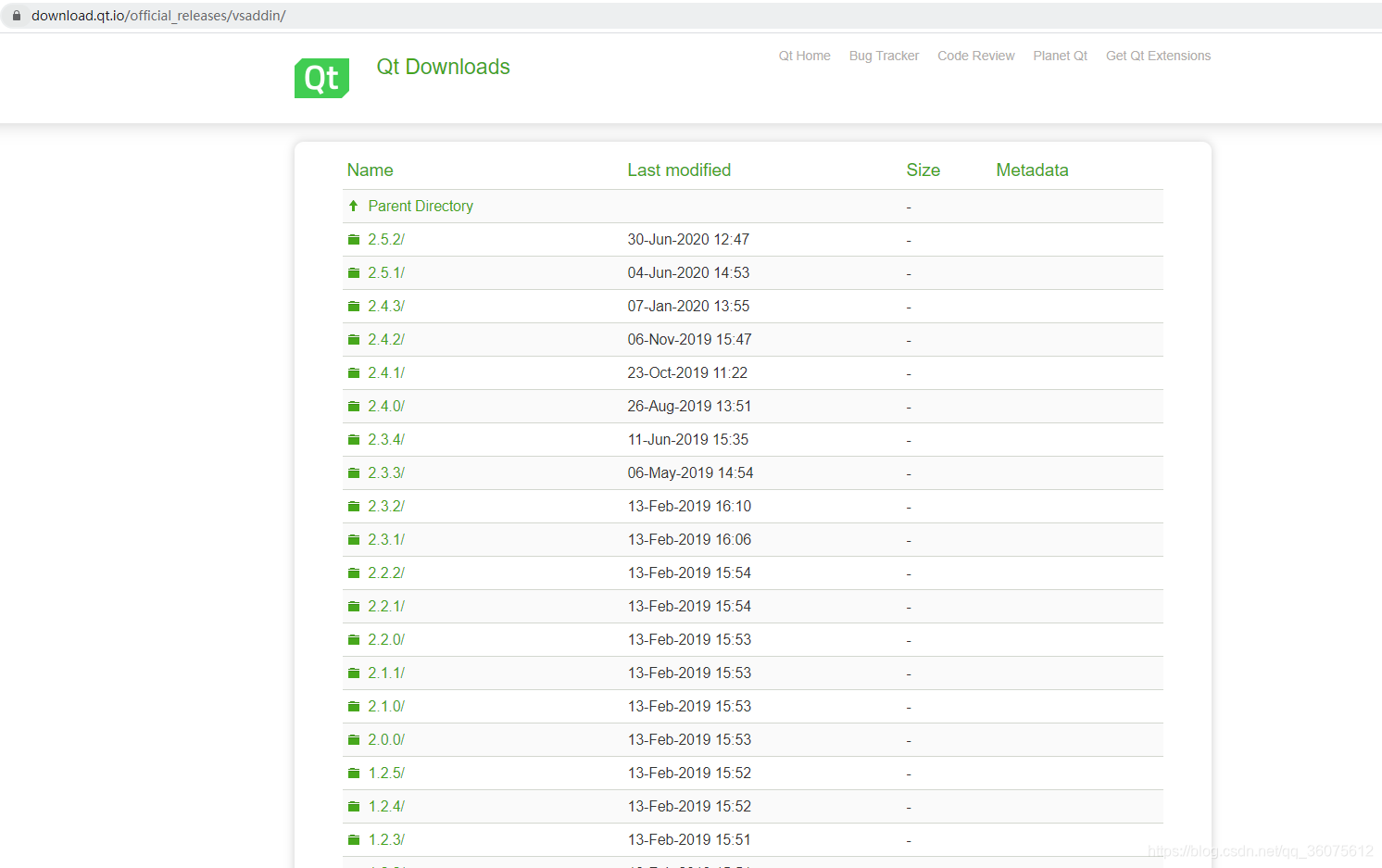Click the padlock icon in address bar
Image resolution: width=1382 pixels, height=868 pixels.
(x=16, y=16)
